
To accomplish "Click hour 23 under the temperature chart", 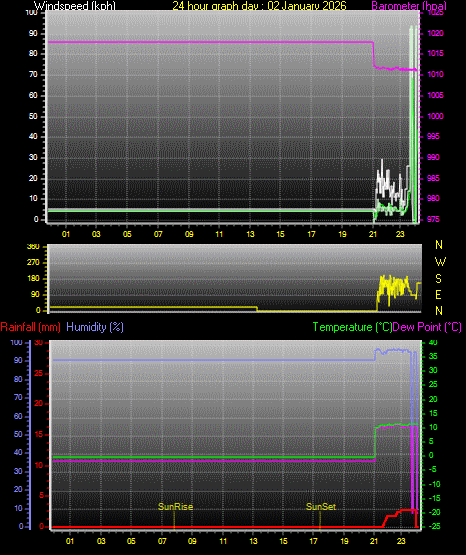I will (401, 541).
